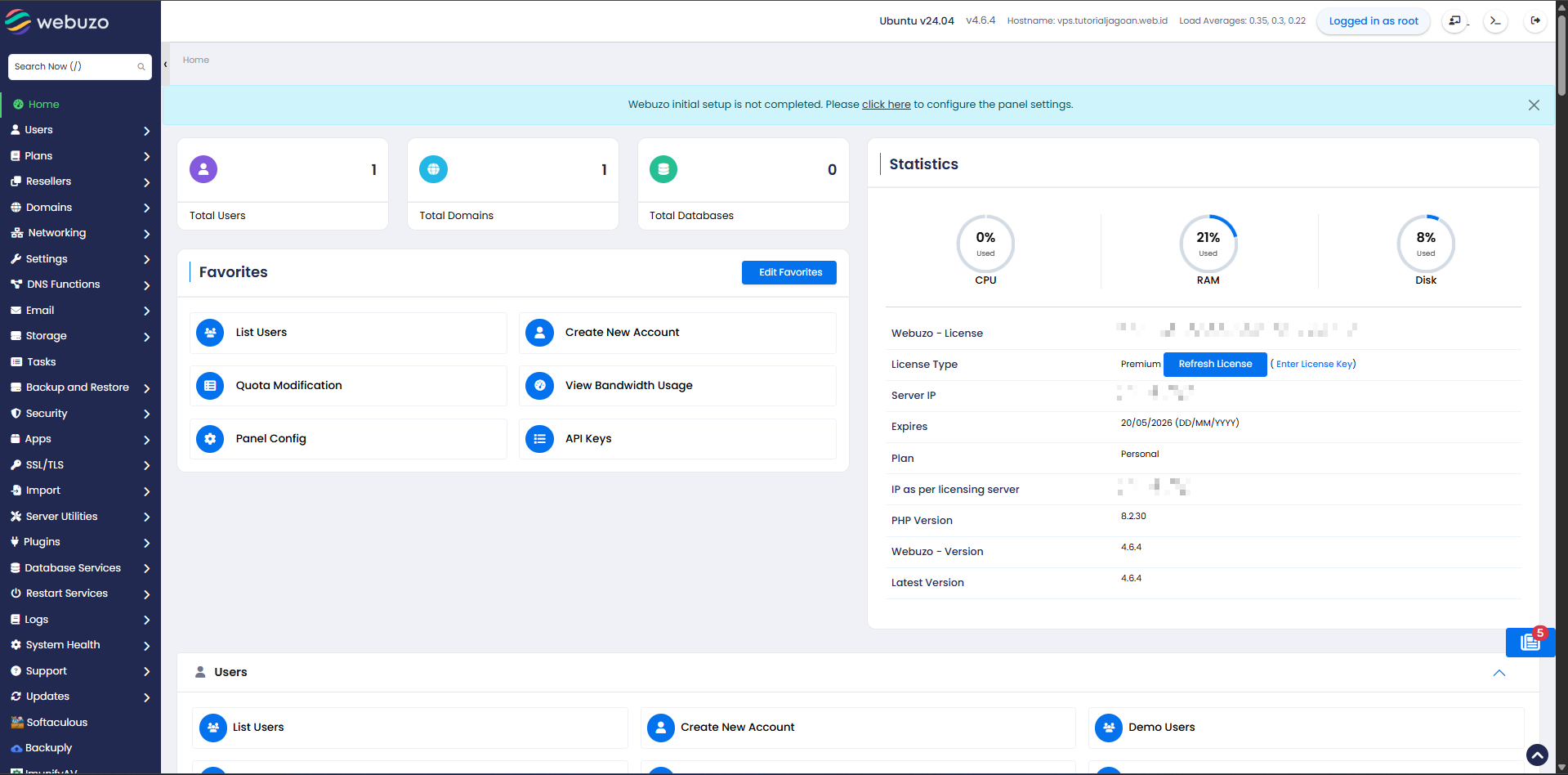
Task: Click the RAM usage gauge
Action: click(1208, 244)
